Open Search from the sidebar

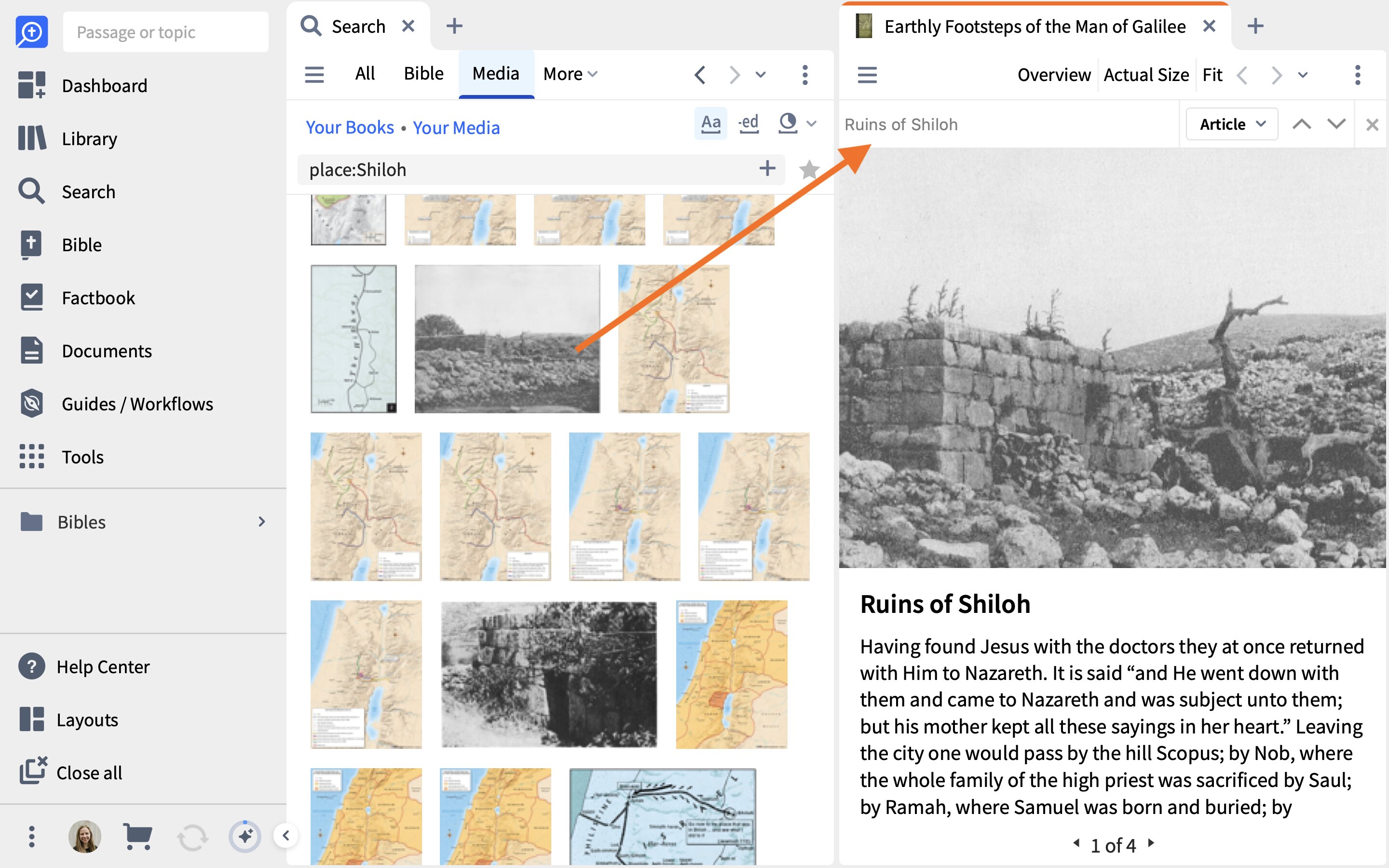[x=67, y=191]
